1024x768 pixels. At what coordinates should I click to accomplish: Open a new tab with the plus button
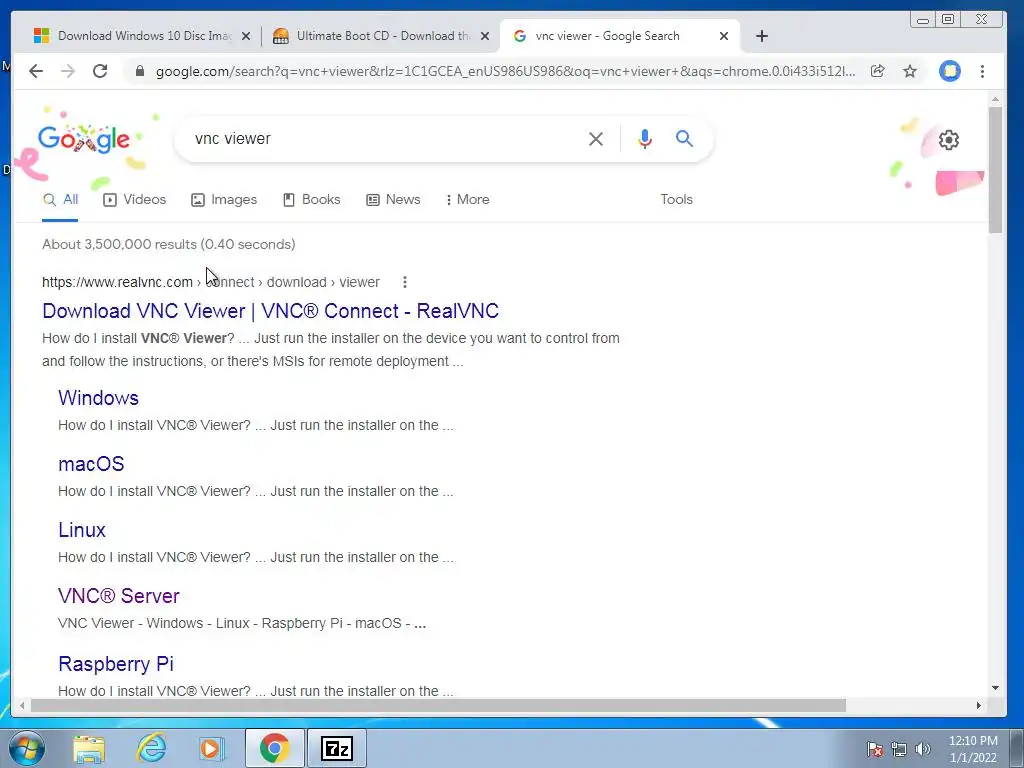pyautogui.click(x=761, y=37)
